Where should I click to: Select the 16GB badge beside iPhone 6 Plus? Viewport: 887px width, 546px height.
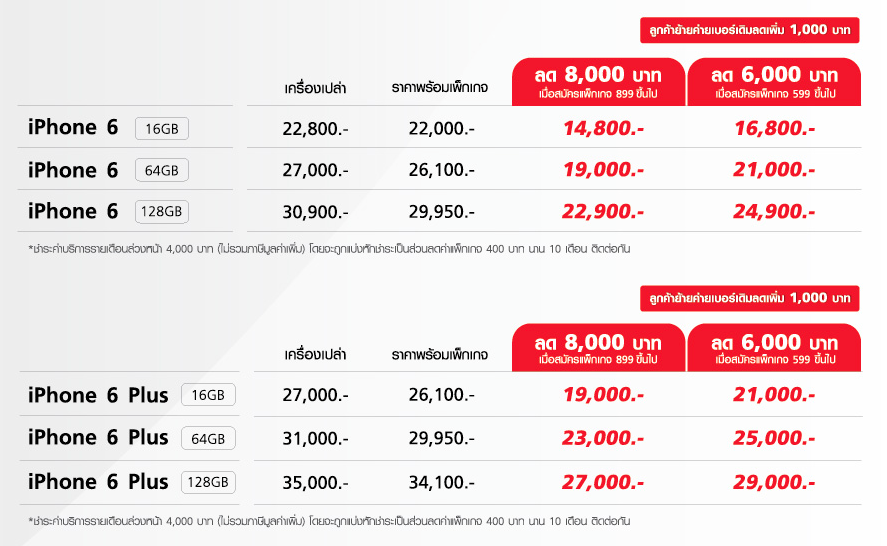[208, 394]
